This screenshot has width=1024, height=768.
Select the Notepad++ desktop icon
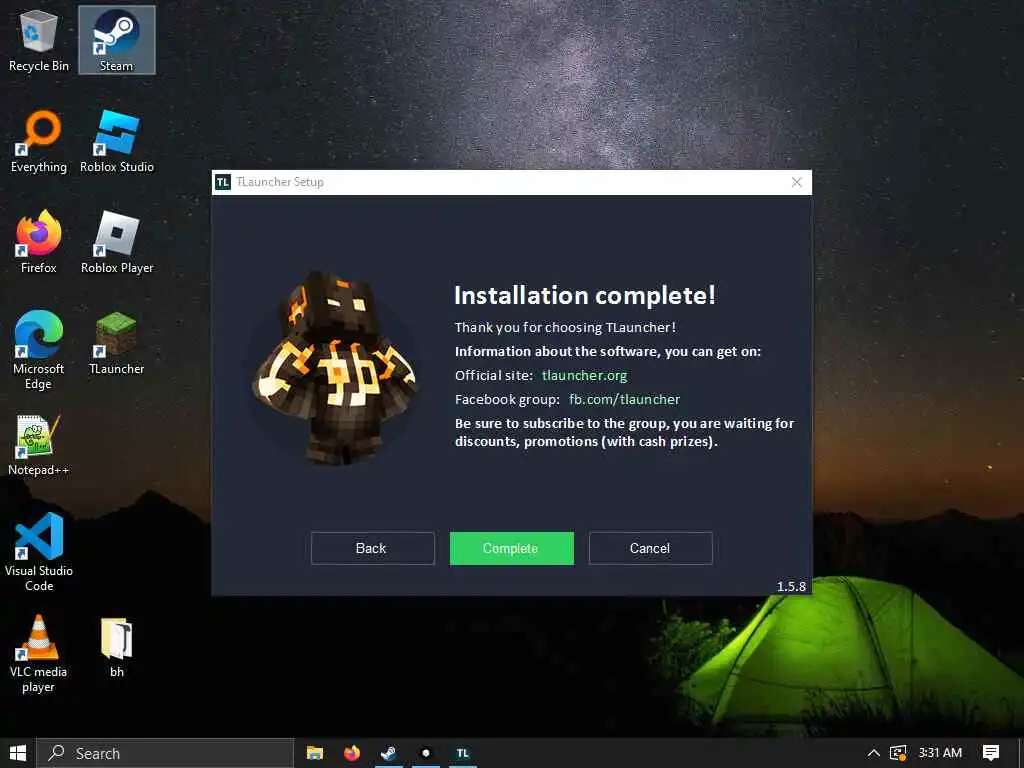pos(39,445)
